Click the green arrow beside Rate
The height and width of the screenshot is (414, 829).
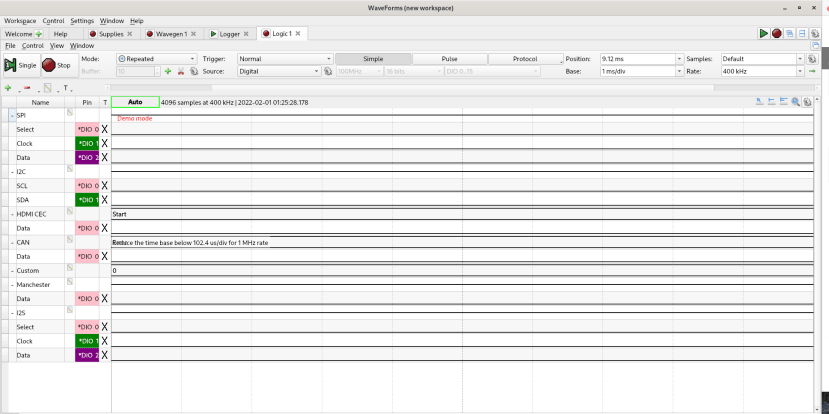812,71
